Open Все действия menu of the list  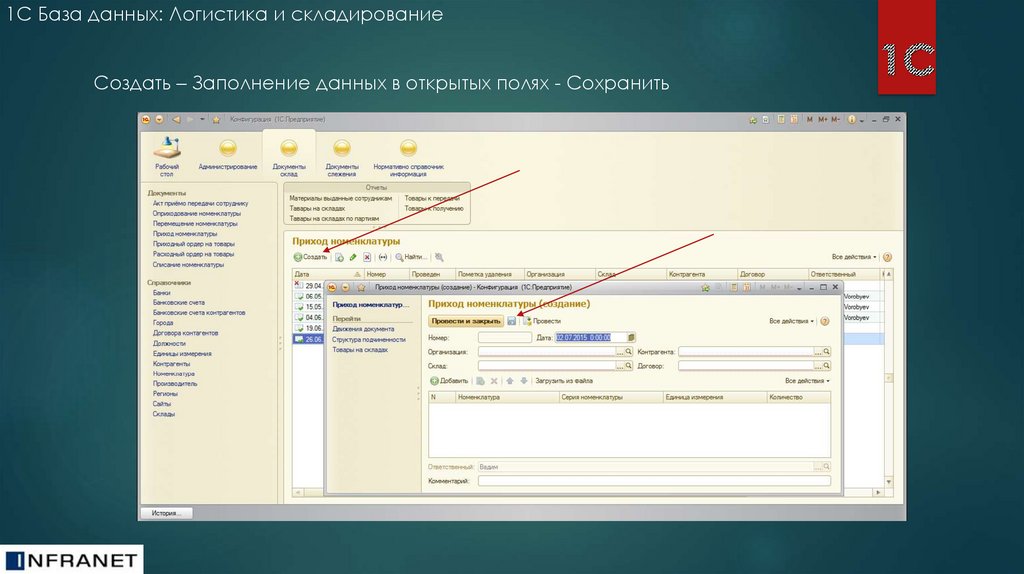[854, 257]
